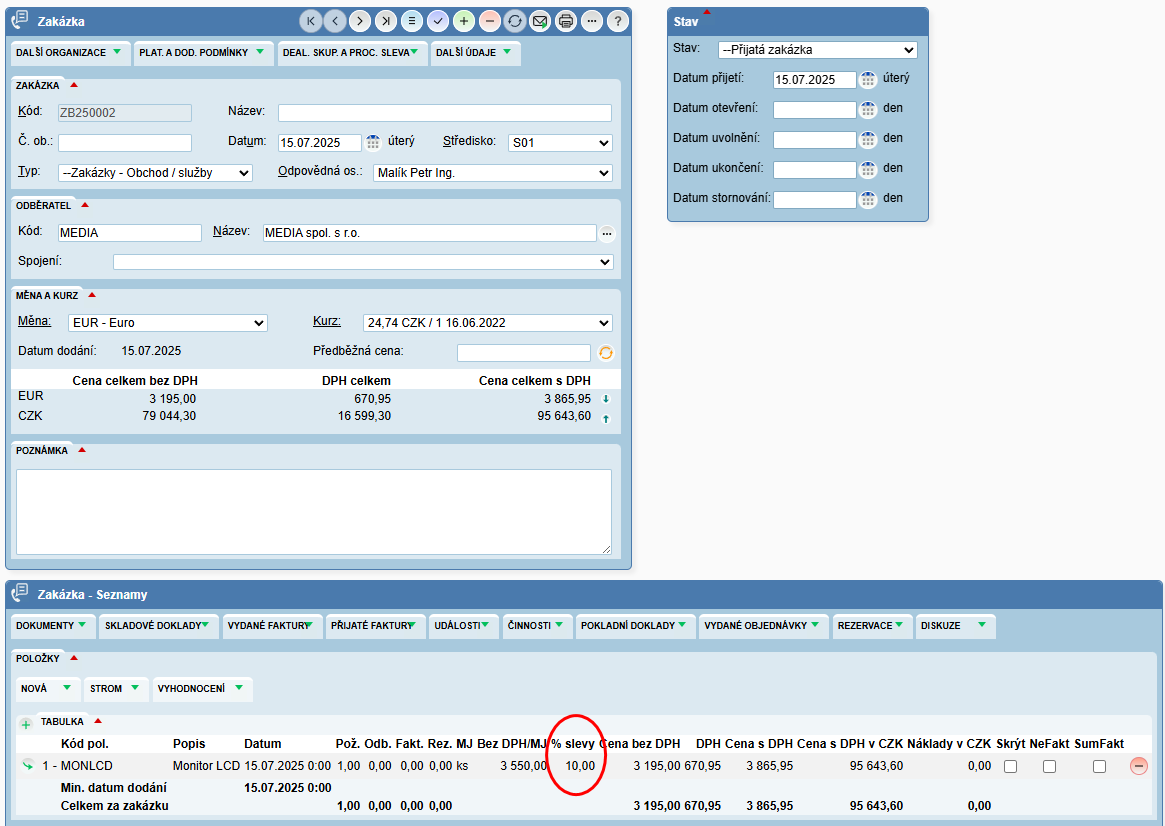Send the order by email icon
The width and height of the screenshot is (1165, 826).
(541, 21)
